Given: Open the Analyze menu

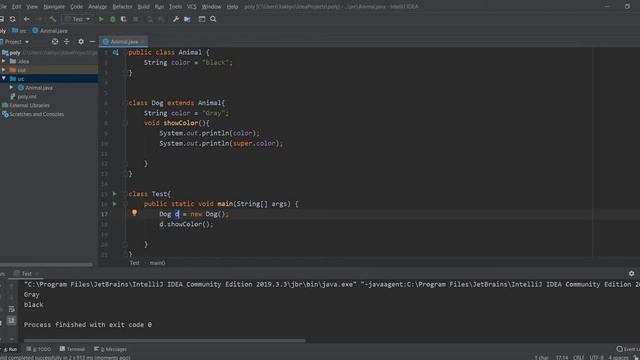Looking at the screenshot, I should coord(97,7).
